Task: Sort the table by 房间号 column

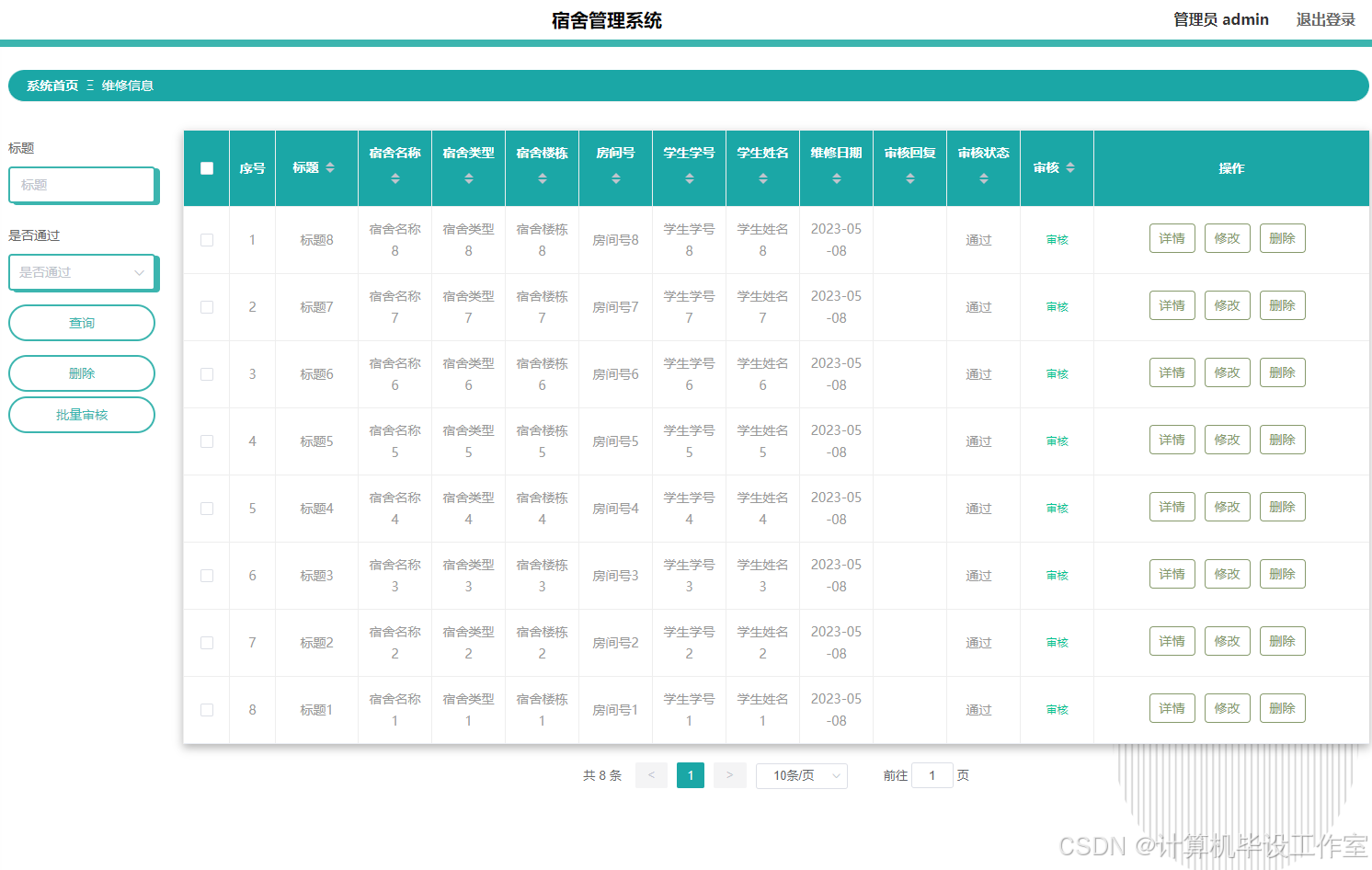Action: click(615, 177)
